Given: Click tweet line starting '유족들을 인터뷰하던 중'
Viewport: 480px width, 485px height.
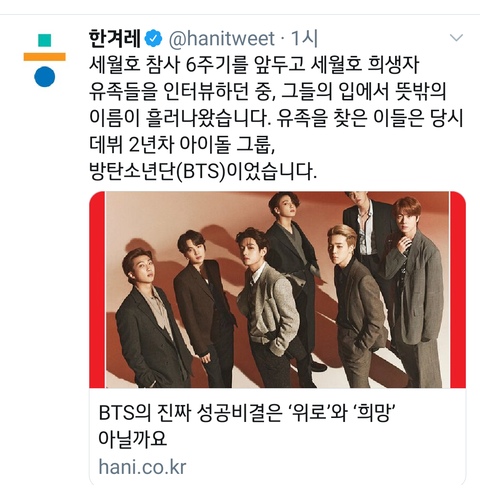Looking at the screenshot, I should tap(267, 91).
